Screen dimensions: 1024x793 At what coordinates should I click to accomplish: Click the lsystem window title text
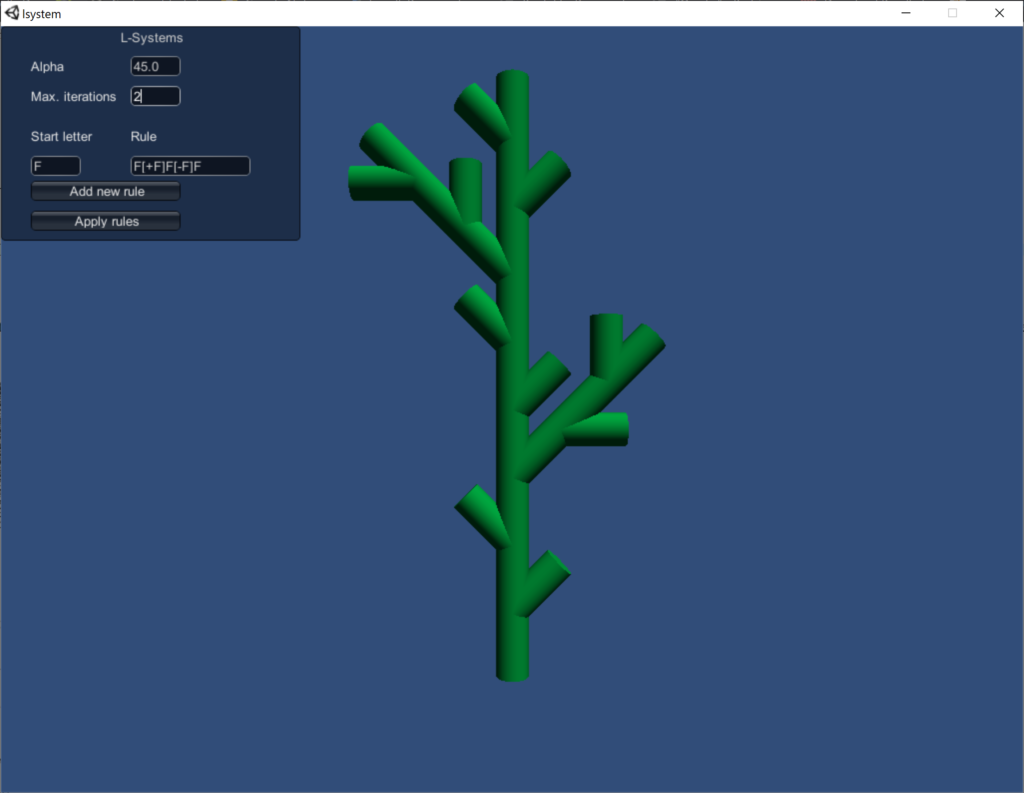(41, 14)
